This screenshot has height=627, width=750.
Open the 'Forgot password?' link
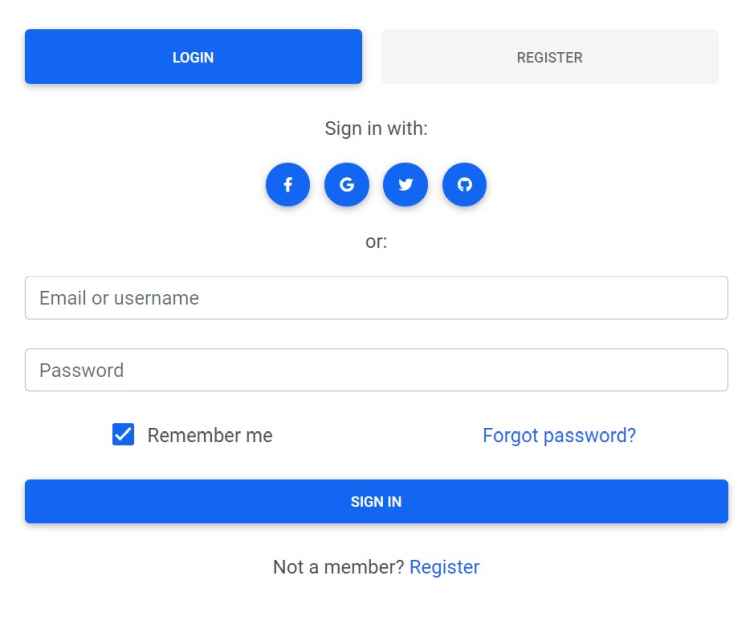tap(559, 435)
